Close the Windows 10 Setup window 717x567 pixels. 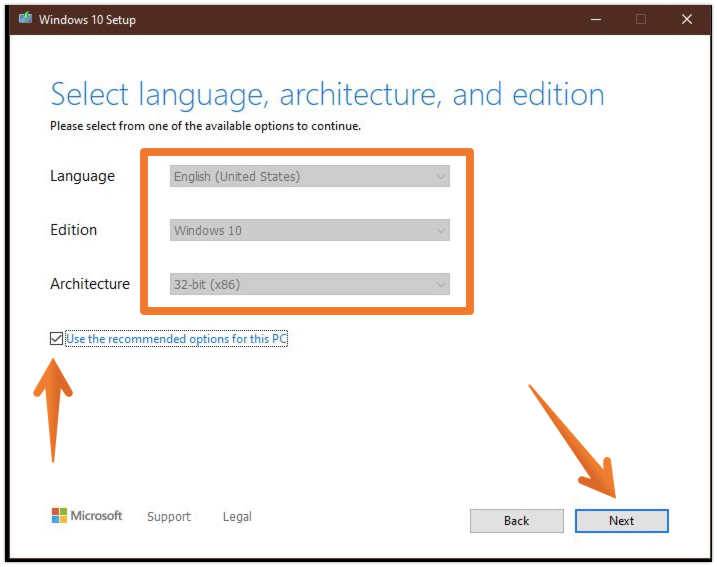tap(687, 19)
